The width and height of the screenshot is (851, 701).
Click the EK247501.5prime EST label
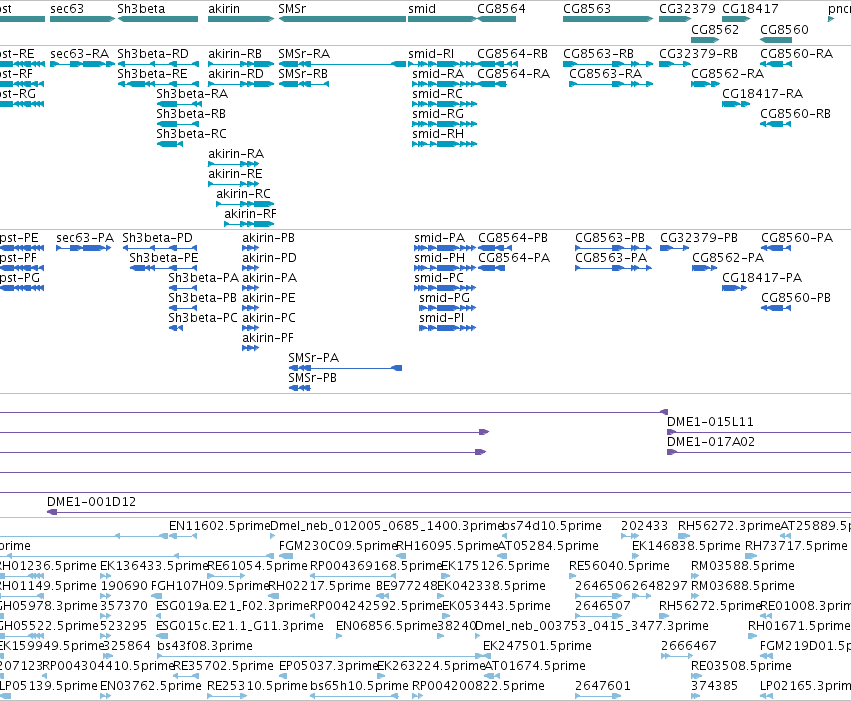click(537, 646)
